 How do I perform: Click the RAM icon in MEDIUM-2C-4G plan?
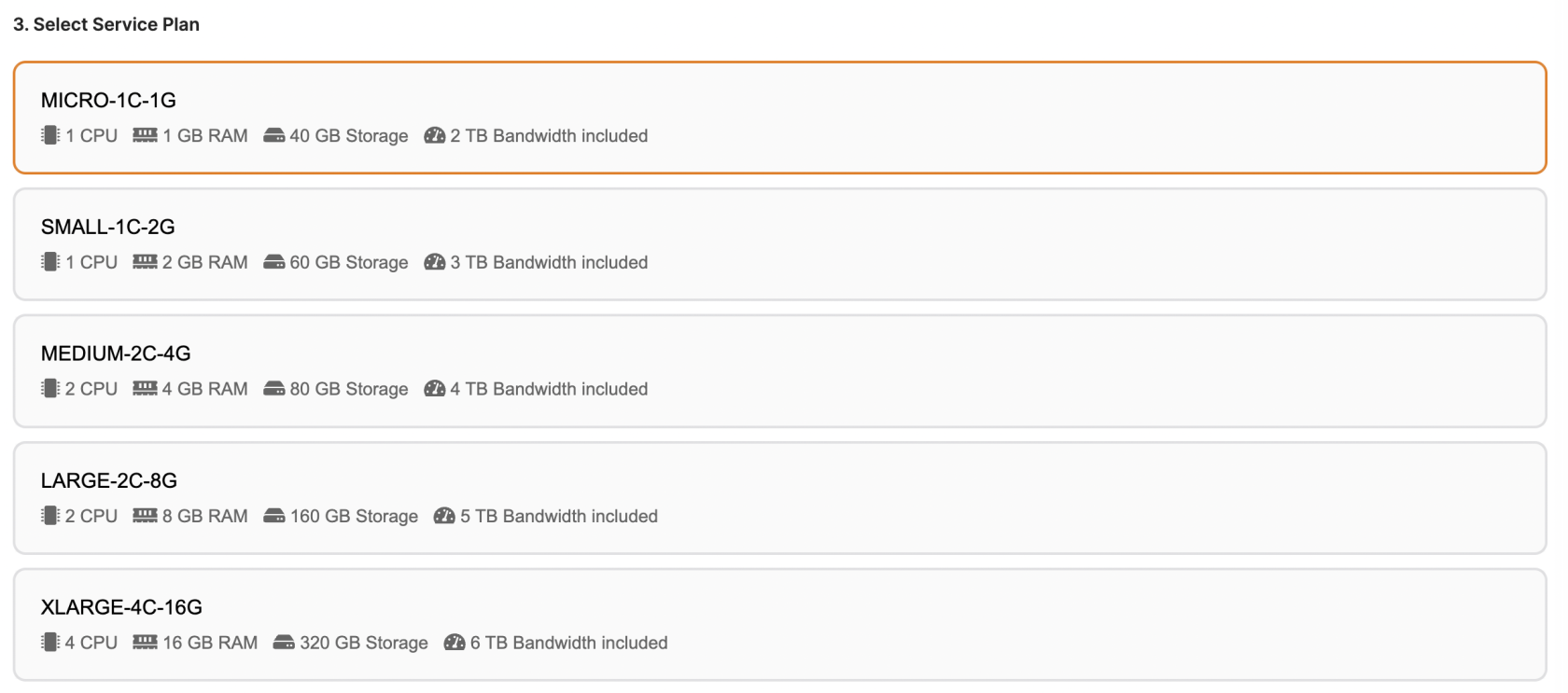pyautogui.click(x=145, y=389)
